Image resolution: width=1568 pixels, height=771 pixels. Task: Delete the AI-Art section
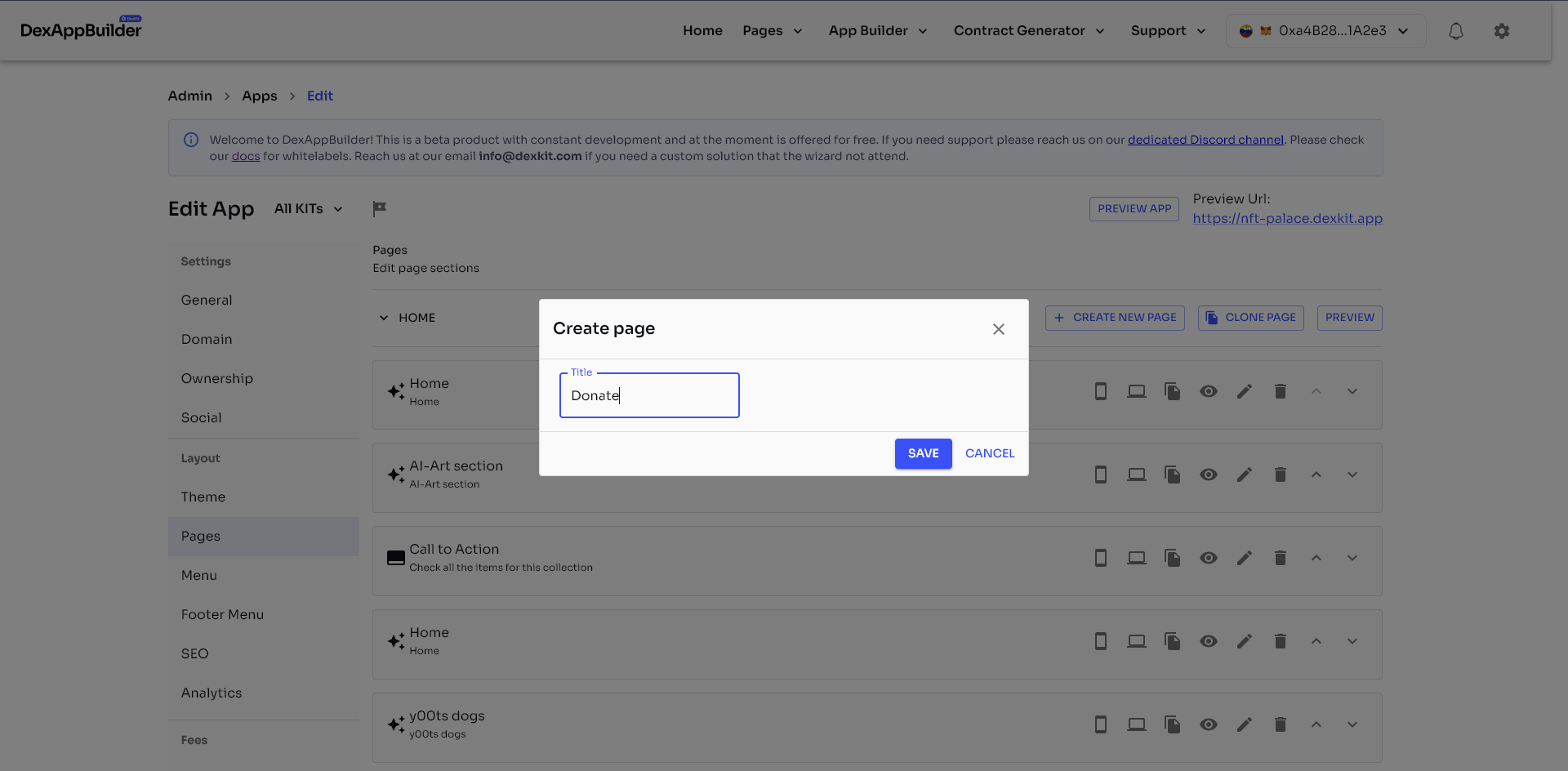pyautogui.click(x=1280, y=475)
